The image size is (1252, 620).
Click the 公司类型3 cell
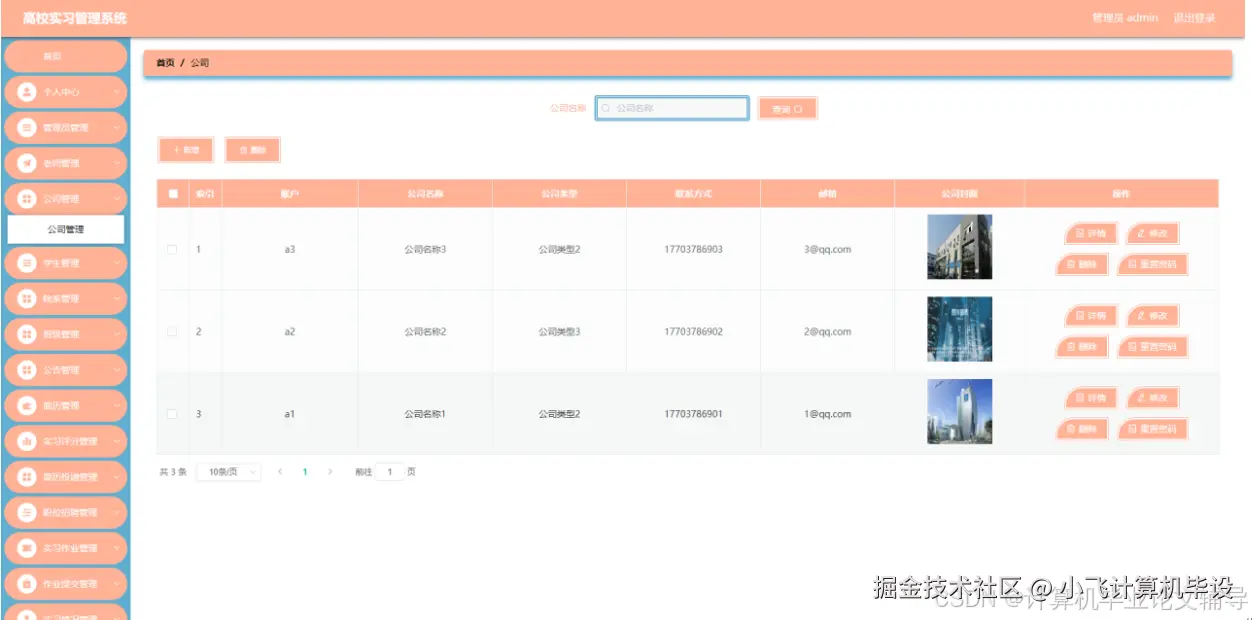(559, 331)
